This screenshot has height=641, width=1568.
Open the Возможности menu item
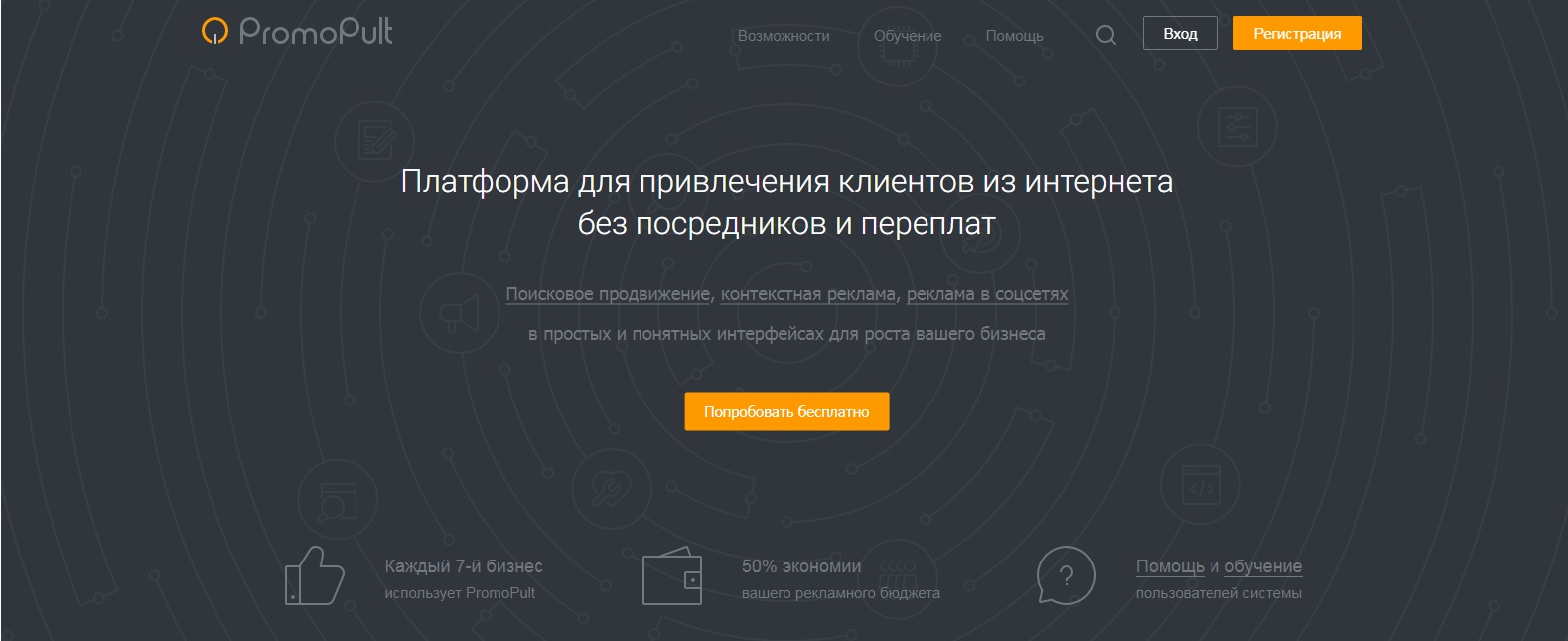point(784,36)
